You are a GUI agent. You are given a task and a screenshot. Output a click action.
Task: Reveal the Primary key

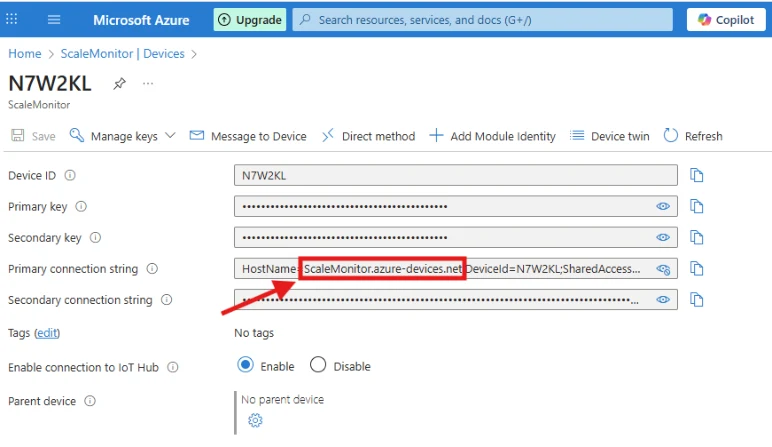click(663, 206)
